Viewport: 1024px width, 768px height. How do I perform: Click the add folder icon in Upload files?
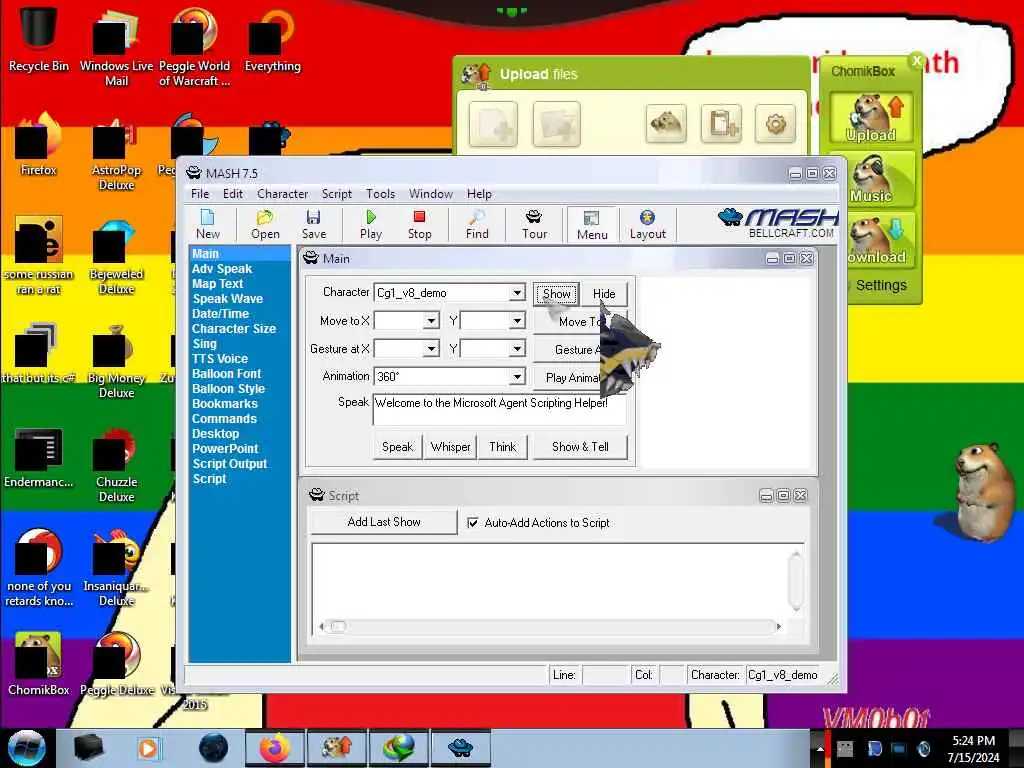coord(556,123)
